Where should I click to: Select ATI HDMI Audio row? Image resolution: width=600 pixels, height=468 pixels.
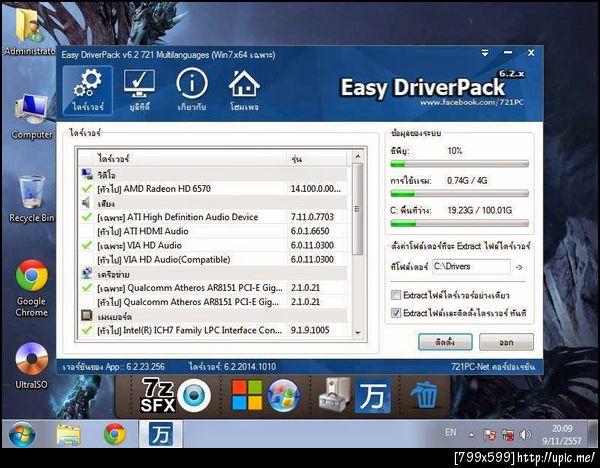click(214, 231)
